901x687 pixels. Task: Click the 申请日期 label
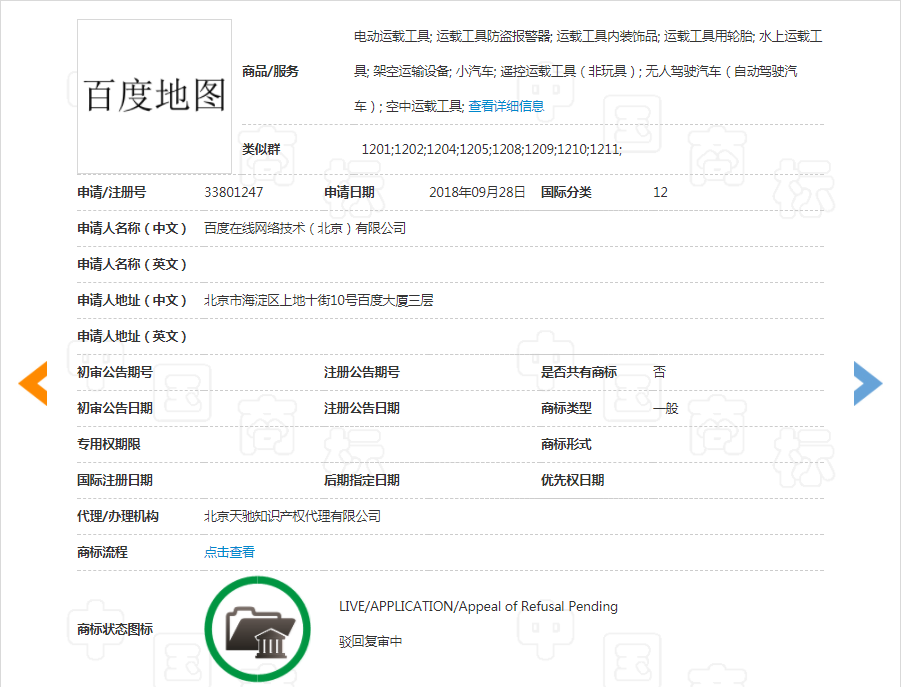coord(349,192)
